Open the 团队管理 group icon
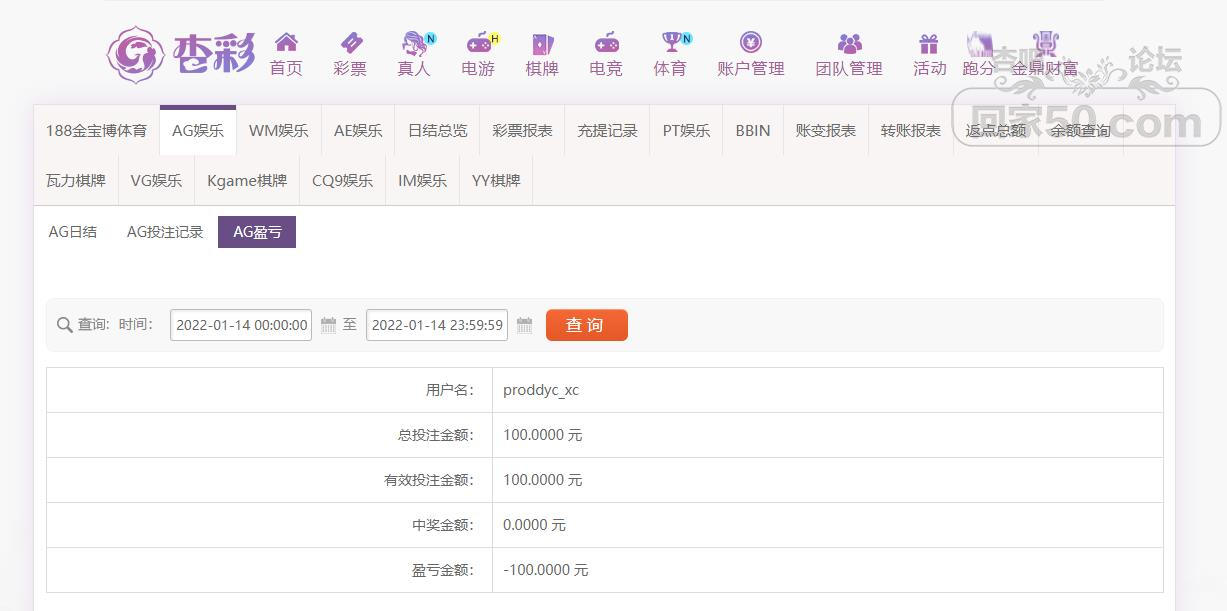The height and width of the screenshot is (611, 1227). [x=849, y=43]
